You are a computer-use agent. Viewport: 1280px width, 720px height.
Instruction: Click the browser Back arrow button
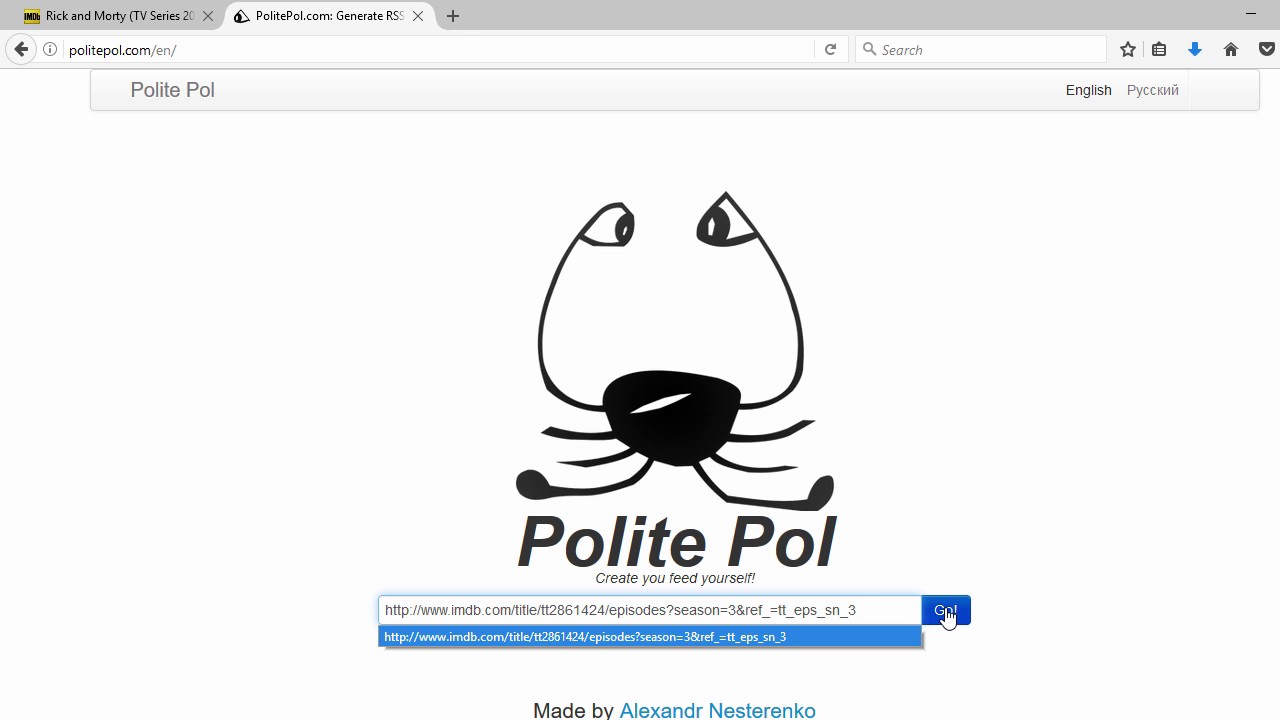[x=21, y=49]
